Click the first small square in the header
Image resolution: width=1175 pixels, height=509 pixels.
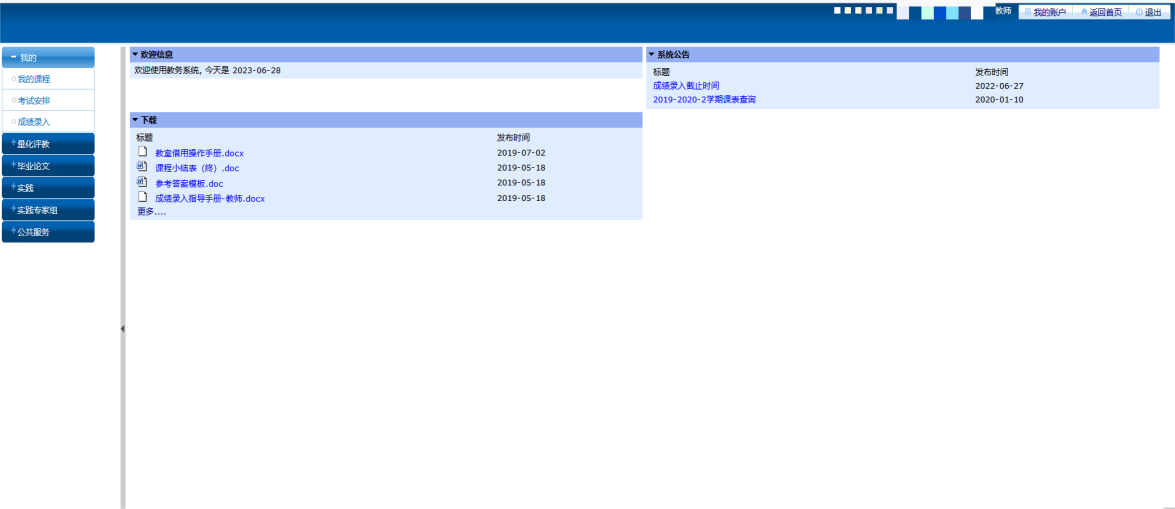click(x=838, y=10)
